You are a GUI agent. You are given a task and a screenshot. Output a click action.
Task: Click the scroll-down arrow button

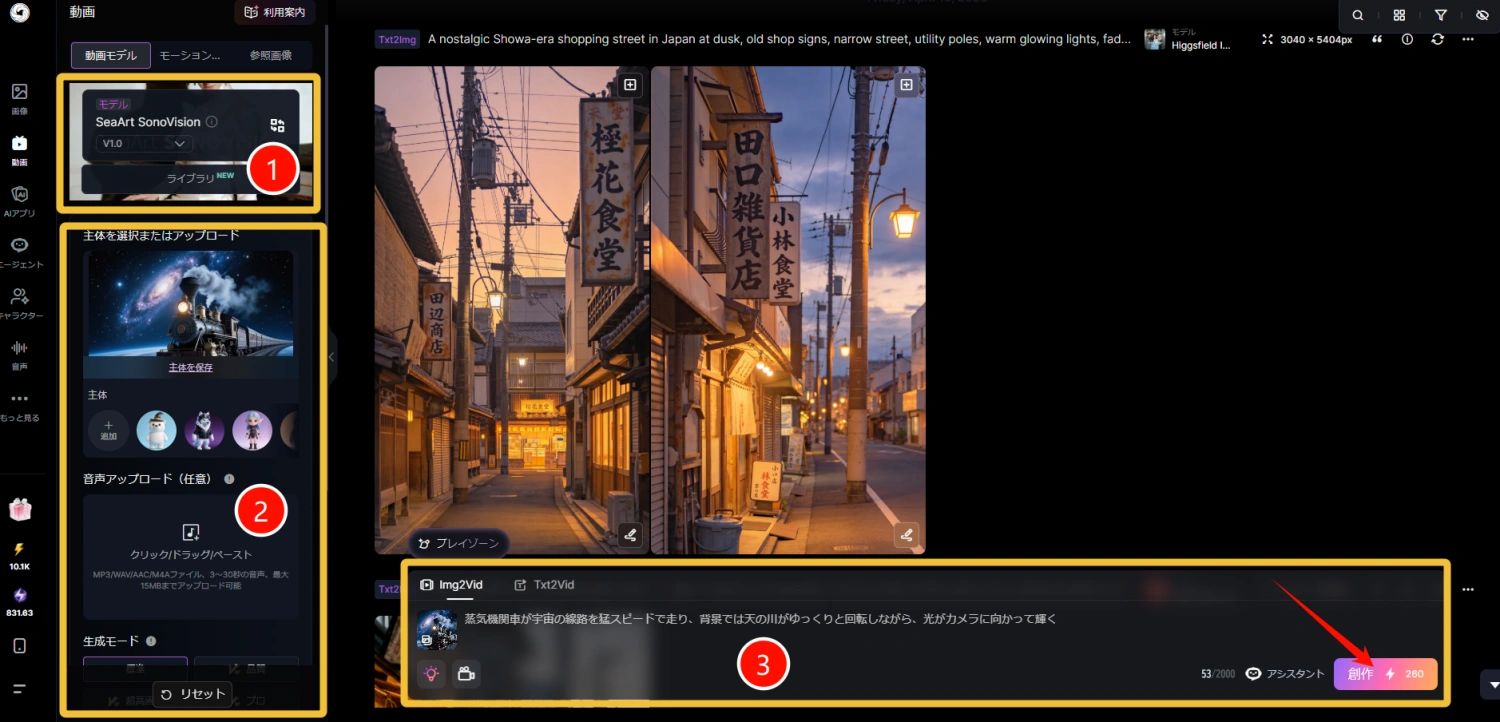[1494, 685]
